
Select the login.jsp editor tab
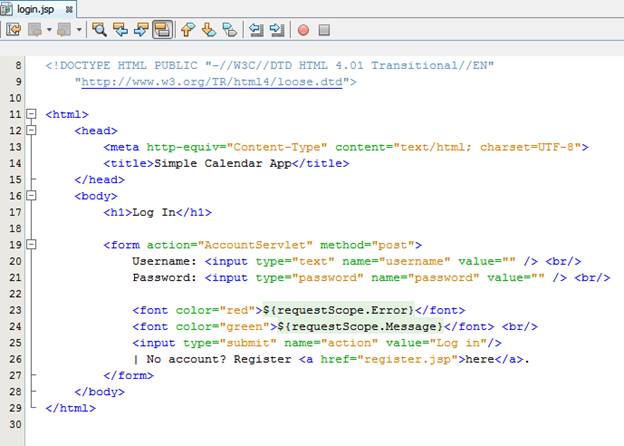[38, 9]
